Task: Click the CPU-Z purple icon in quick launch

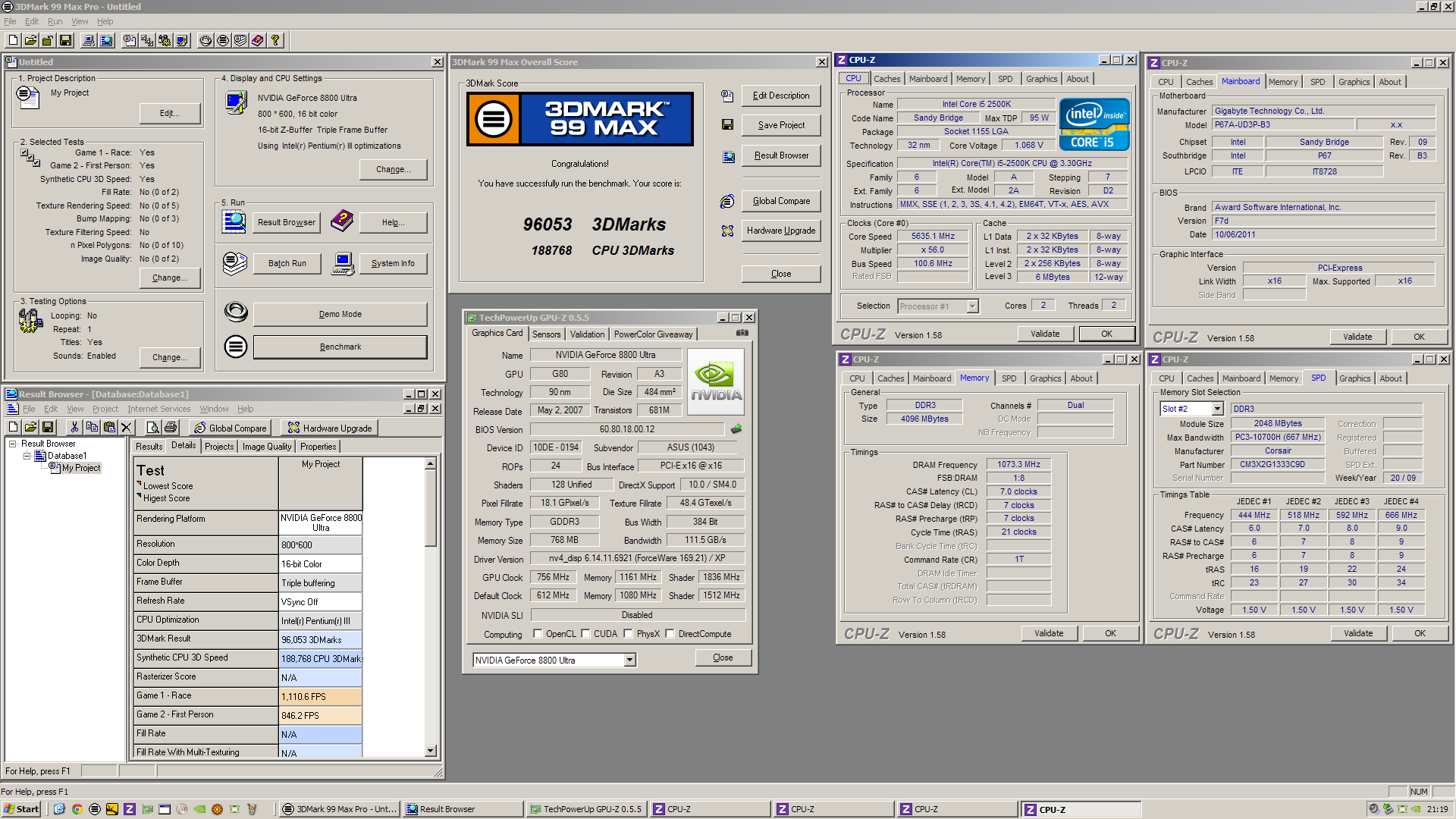Action: click(130, 809)
